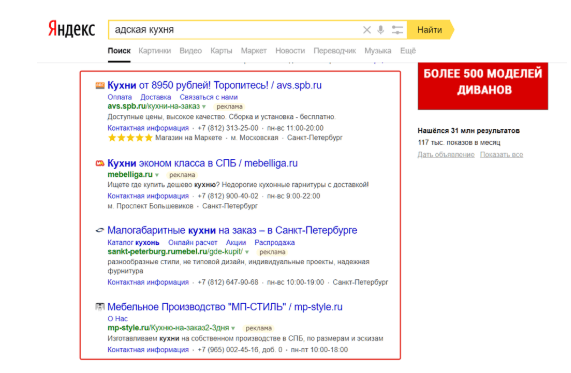This screenshot has width=571, height=373.
Task: Click phone number +7 (812) 313-25-00
Action: click(x=228, y=128)
